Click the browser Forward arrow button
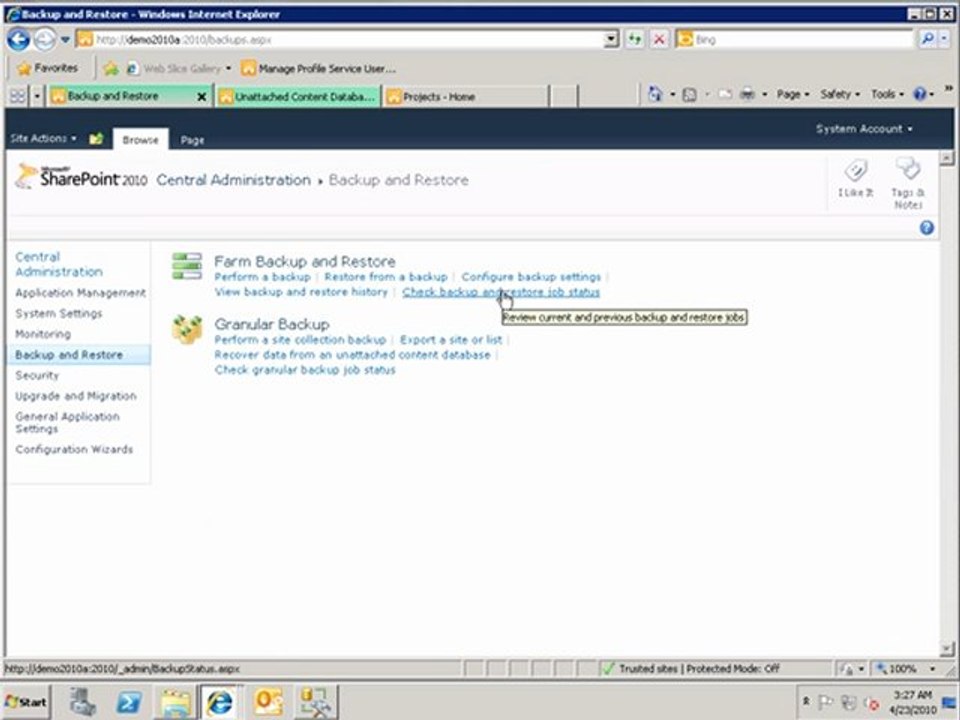 (44, 40)
